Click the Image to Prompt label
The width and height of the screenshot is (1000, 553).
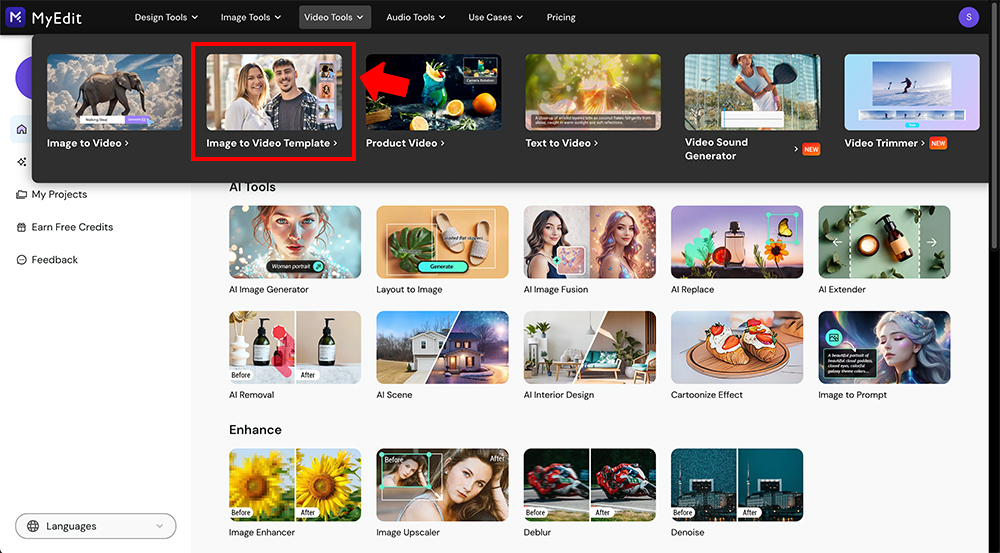[x=853, y=395]
